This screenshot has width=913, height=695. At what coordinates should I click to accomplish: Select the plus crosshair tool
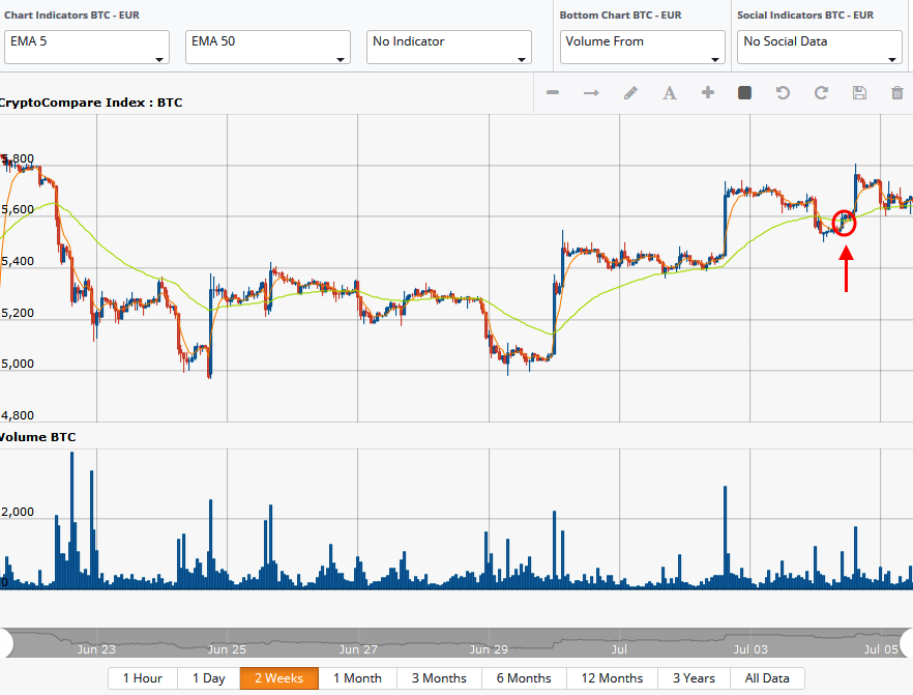tap(707, 93)
